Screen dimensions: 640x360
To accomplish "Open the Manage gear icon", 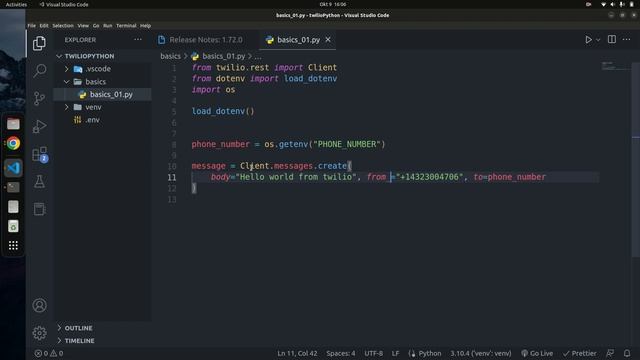I will pyautogui.click(x=39, y=333).
